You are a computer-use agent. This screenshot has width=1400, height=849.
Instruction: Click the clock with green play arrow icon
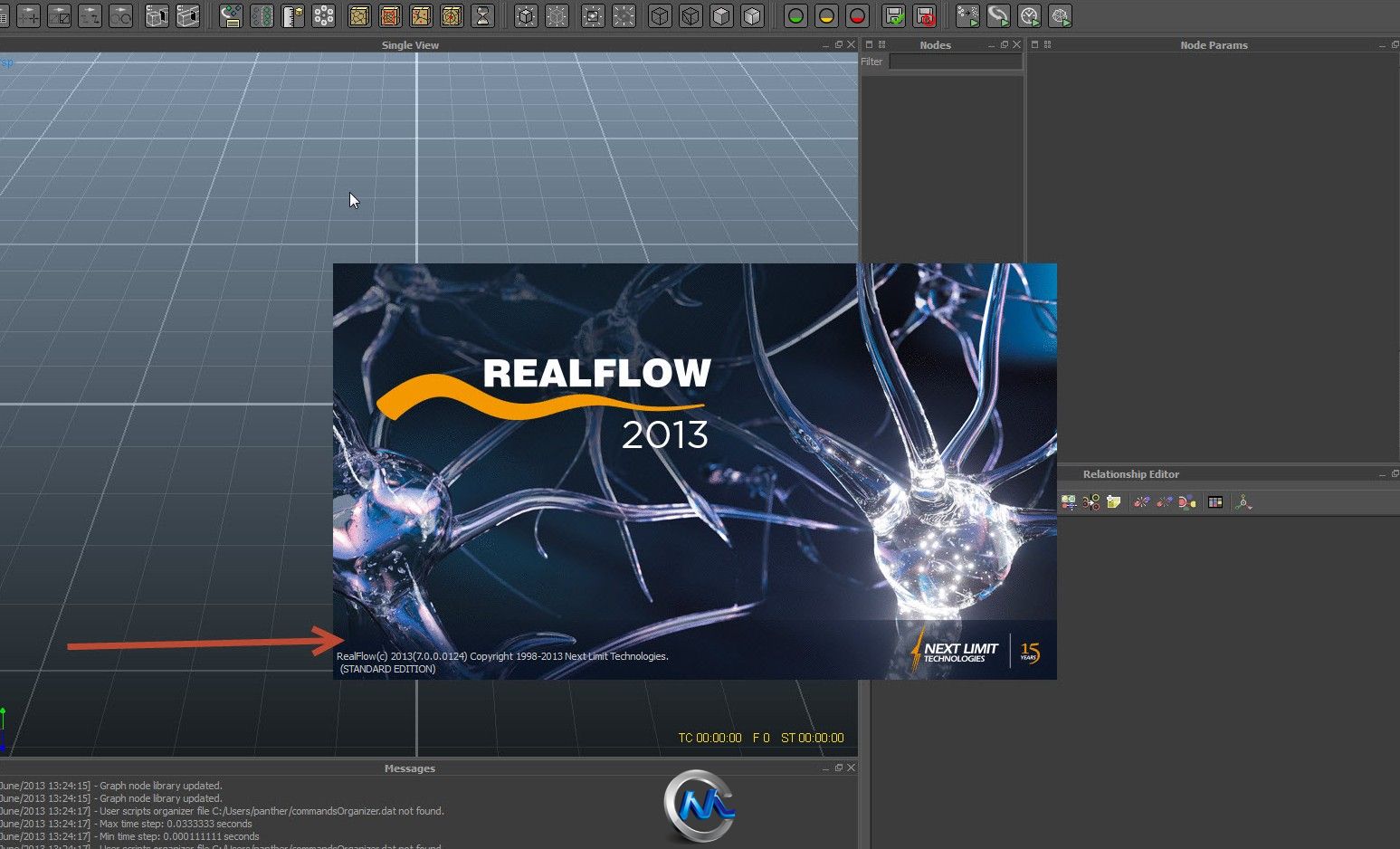pyautogui.click(x=1029, y=15)
